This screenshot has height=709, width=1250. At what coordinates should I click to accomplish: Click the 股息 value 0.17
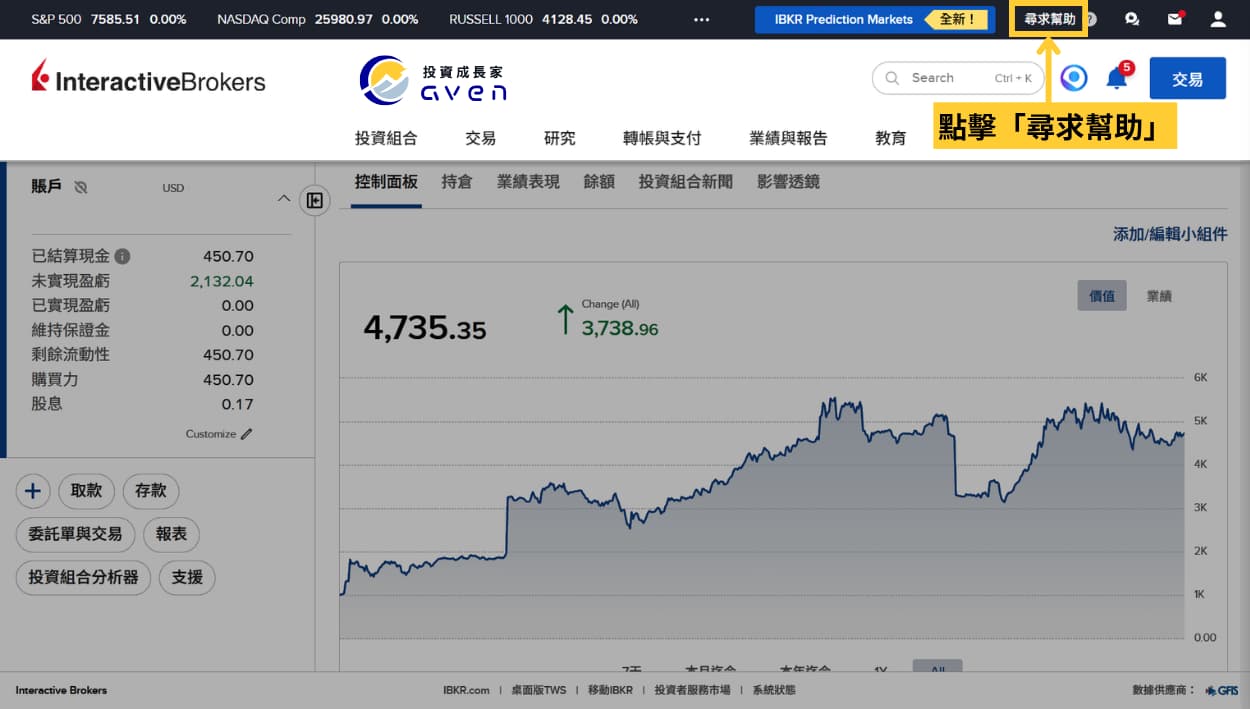click(x=237, y=404)
